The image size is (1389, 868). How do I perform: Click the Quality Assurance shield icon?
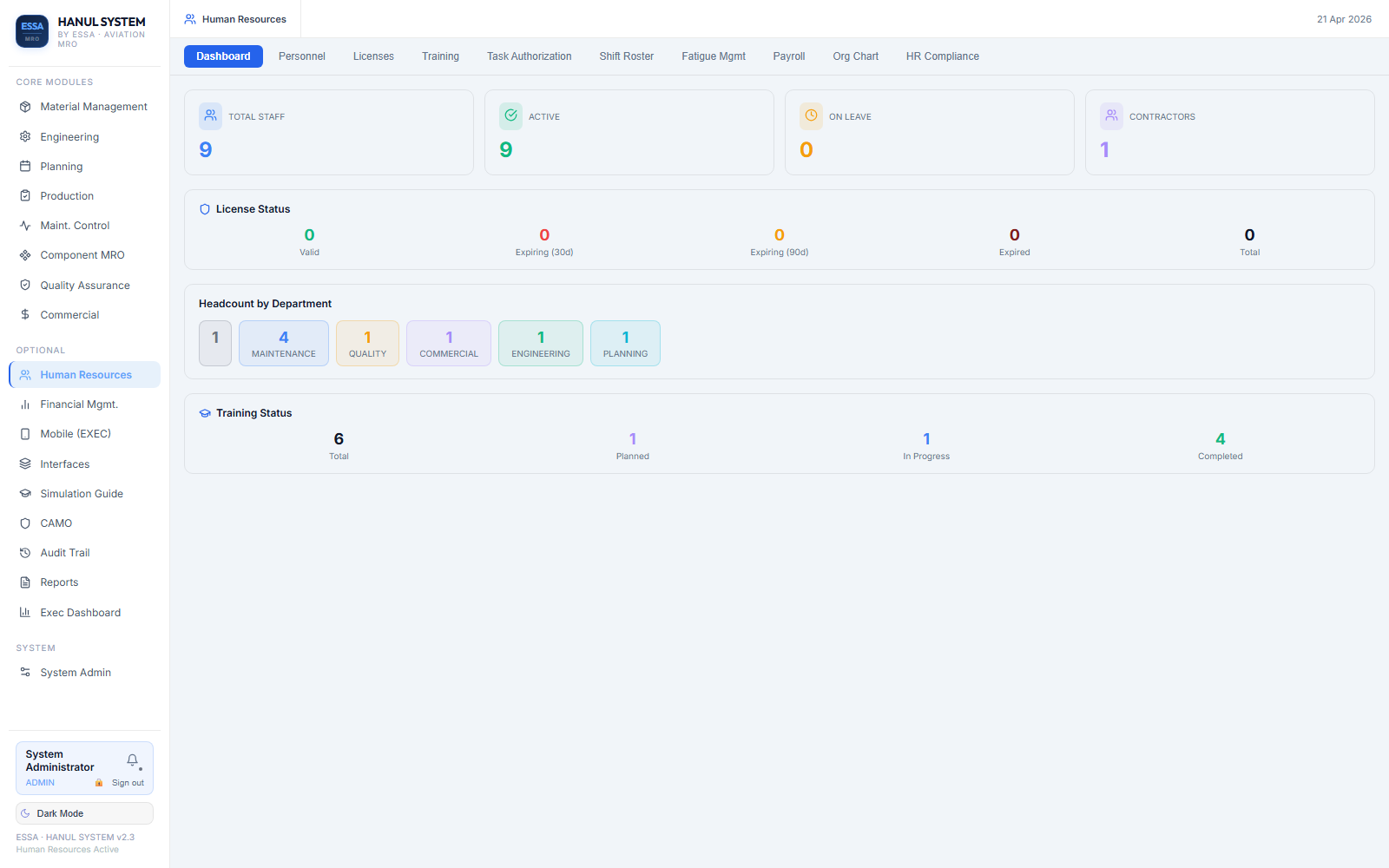pos(25,286)
